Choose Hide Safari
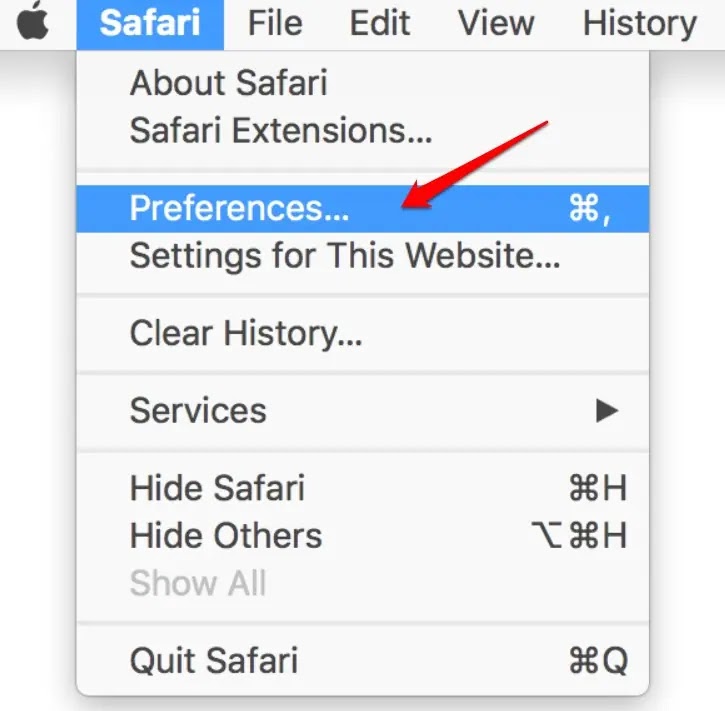 click(x=217, y=489)
